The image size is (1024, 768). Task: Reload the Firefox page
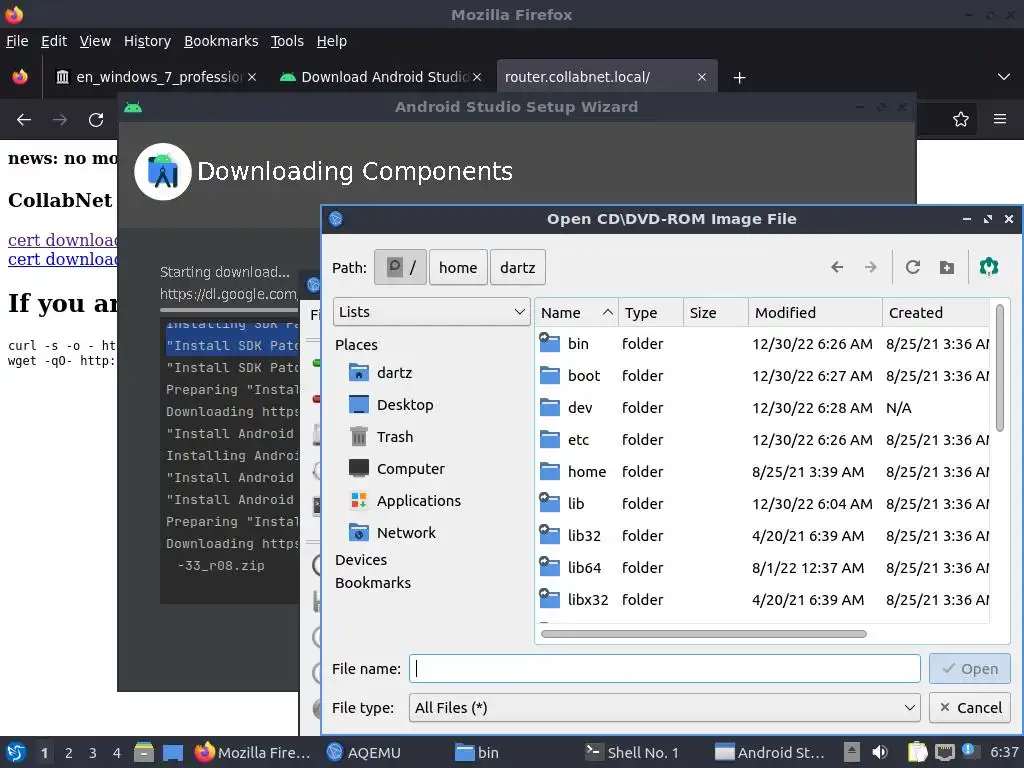(x=96, y=120)
